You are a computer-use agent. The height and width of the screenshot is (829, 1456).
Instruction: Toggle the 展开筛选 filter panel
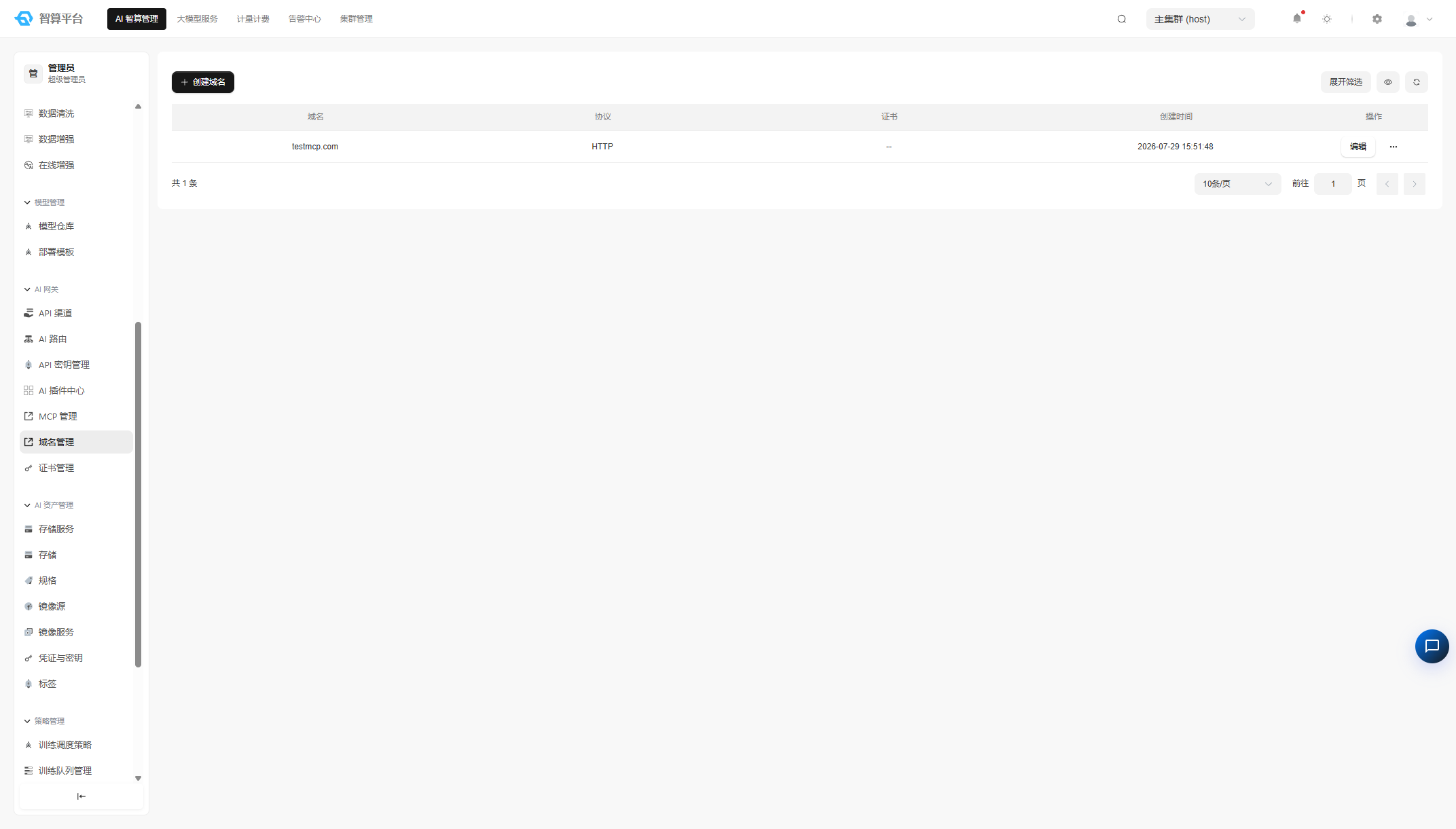(1346, 82)
